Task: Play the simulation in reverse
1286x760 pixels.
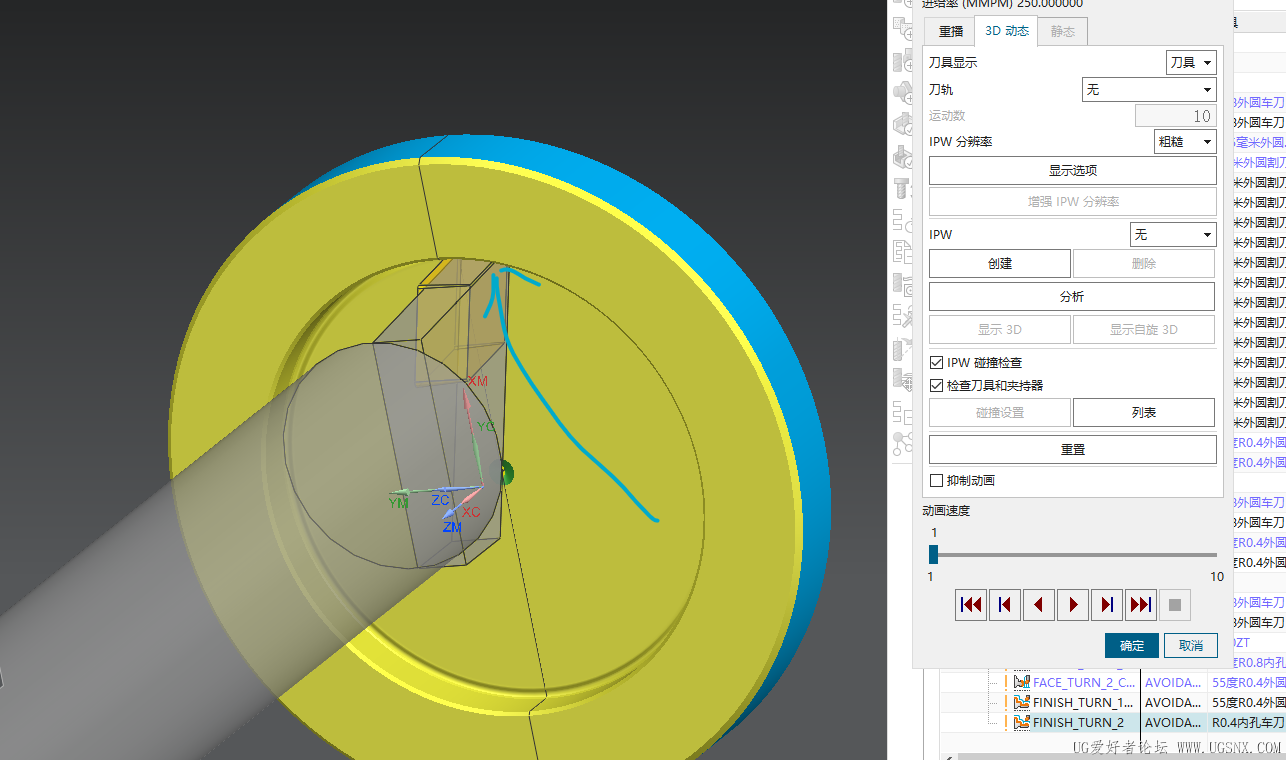Action: tap(1039, 605)
